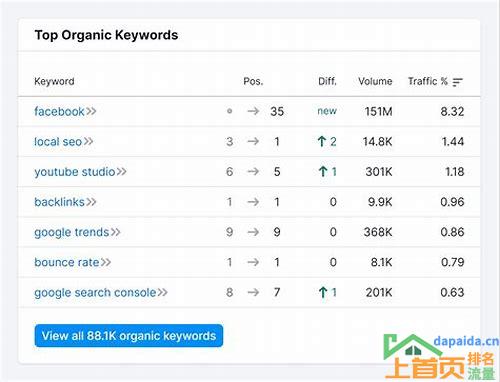Click the position arrow in the backlinks row
The image size is (500, 382).
click(253, 202)
